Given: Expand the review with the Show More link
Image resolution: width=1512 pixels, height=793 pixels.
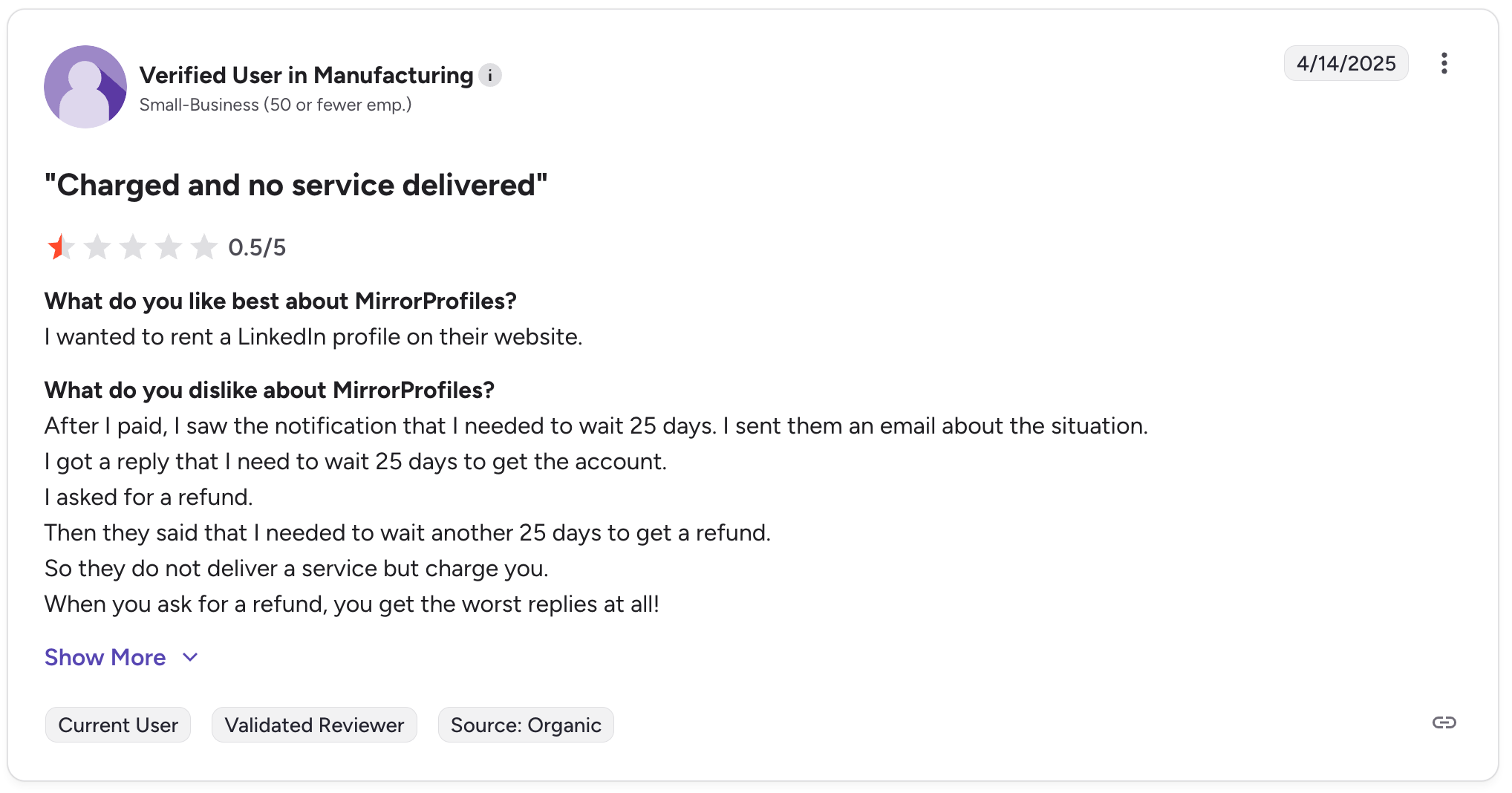Looking at the screenshot, I should click(105, 657).
